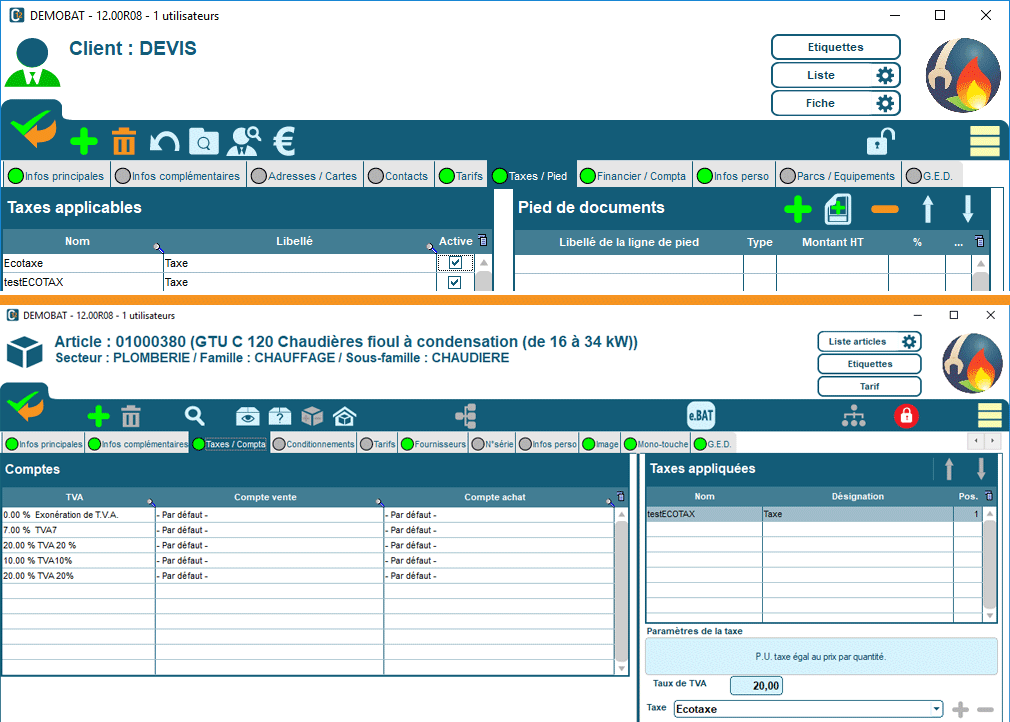This screenshot has width=1010, height=722.
Task: Click the magnifier search icon in Article toolbar
Action: click(194, 416)
